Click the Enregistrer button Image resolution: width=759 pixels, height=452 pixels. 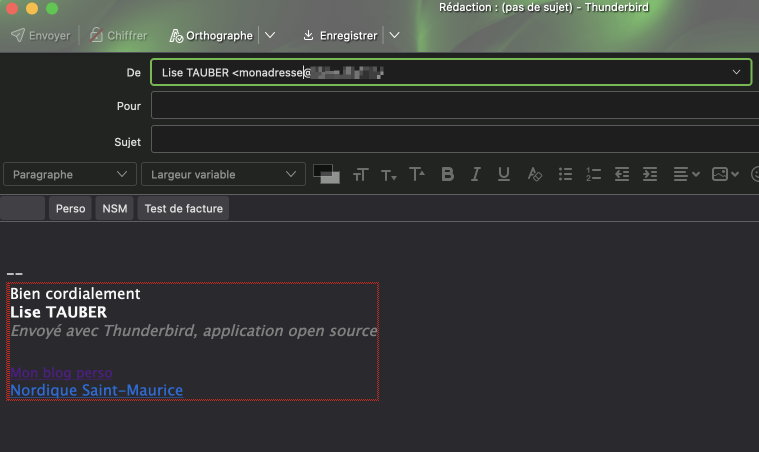tap(340, 35)
